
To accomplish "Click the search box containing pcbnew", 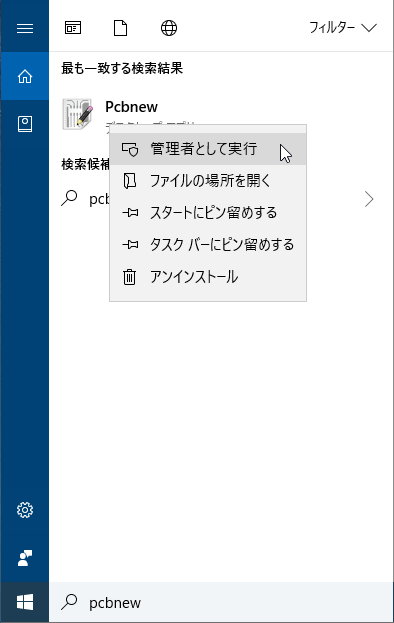I will [221, 602].
